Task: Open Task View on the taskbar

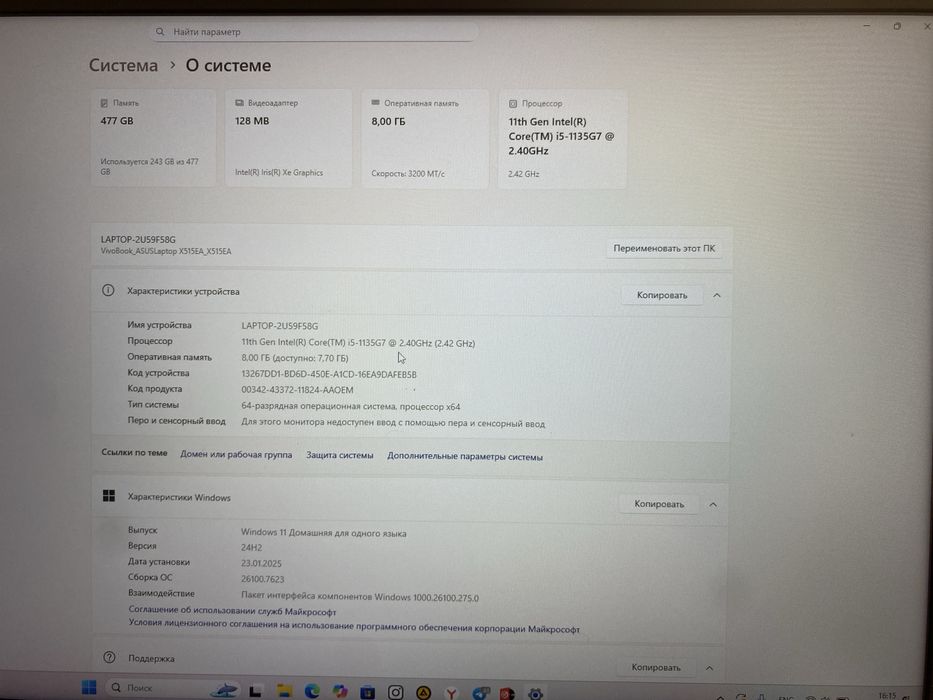Action: click(255, 691)
